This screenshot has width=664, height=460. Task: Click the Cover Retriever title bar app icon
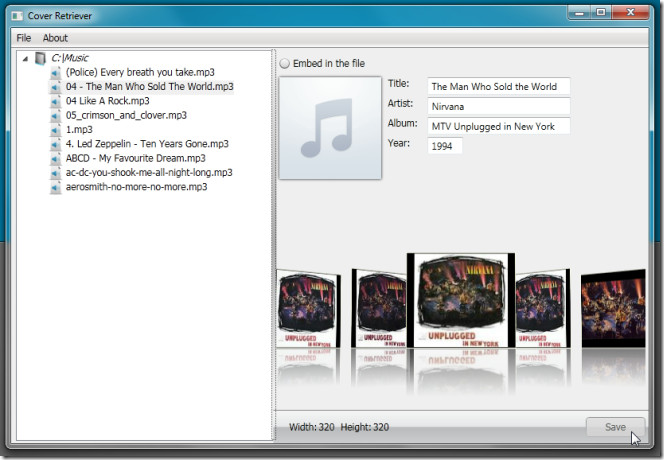point(17,16)
